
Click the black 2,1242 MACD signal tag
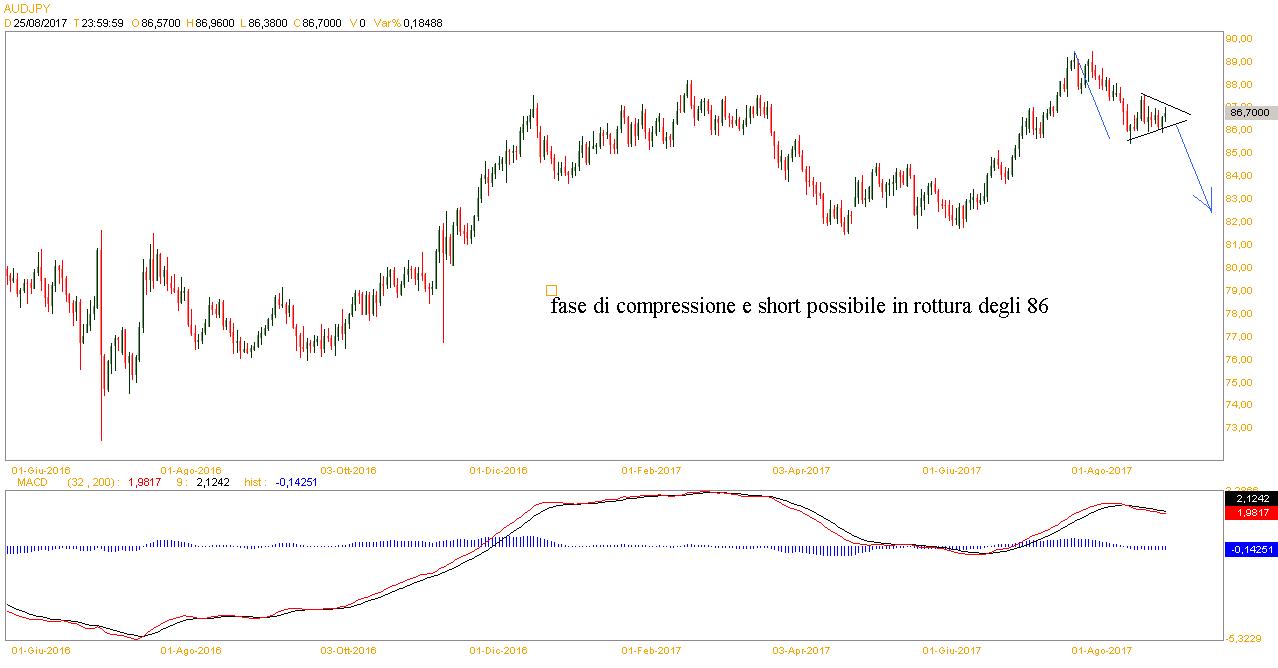1248,498
